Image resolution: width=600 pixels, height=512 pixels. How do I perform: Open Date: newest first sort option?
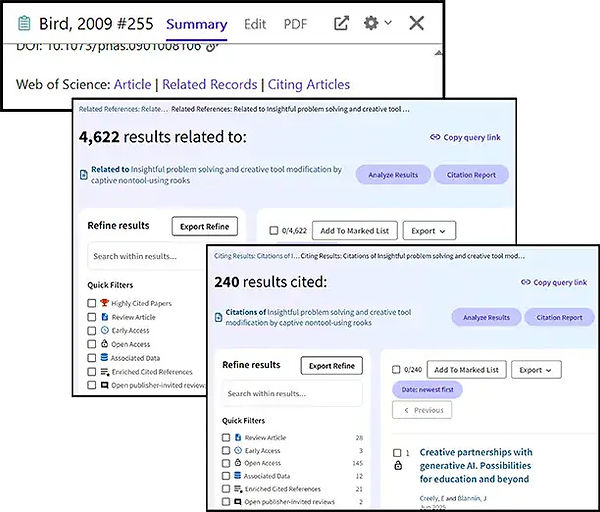(x=427, y=390)
